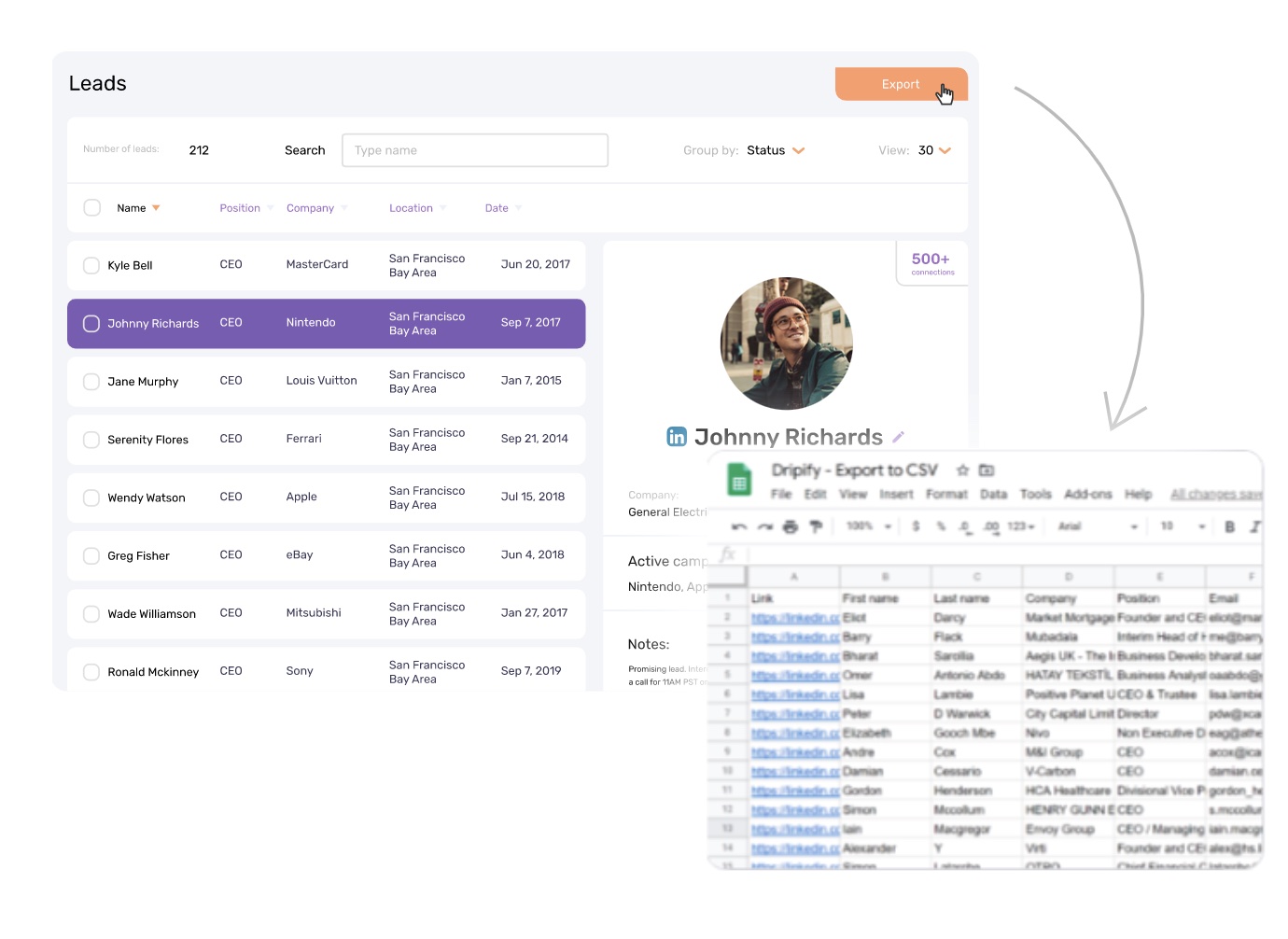Open the LinkedIn link for Eliot row
The image size is (1288, 939).
click(795, 618)
